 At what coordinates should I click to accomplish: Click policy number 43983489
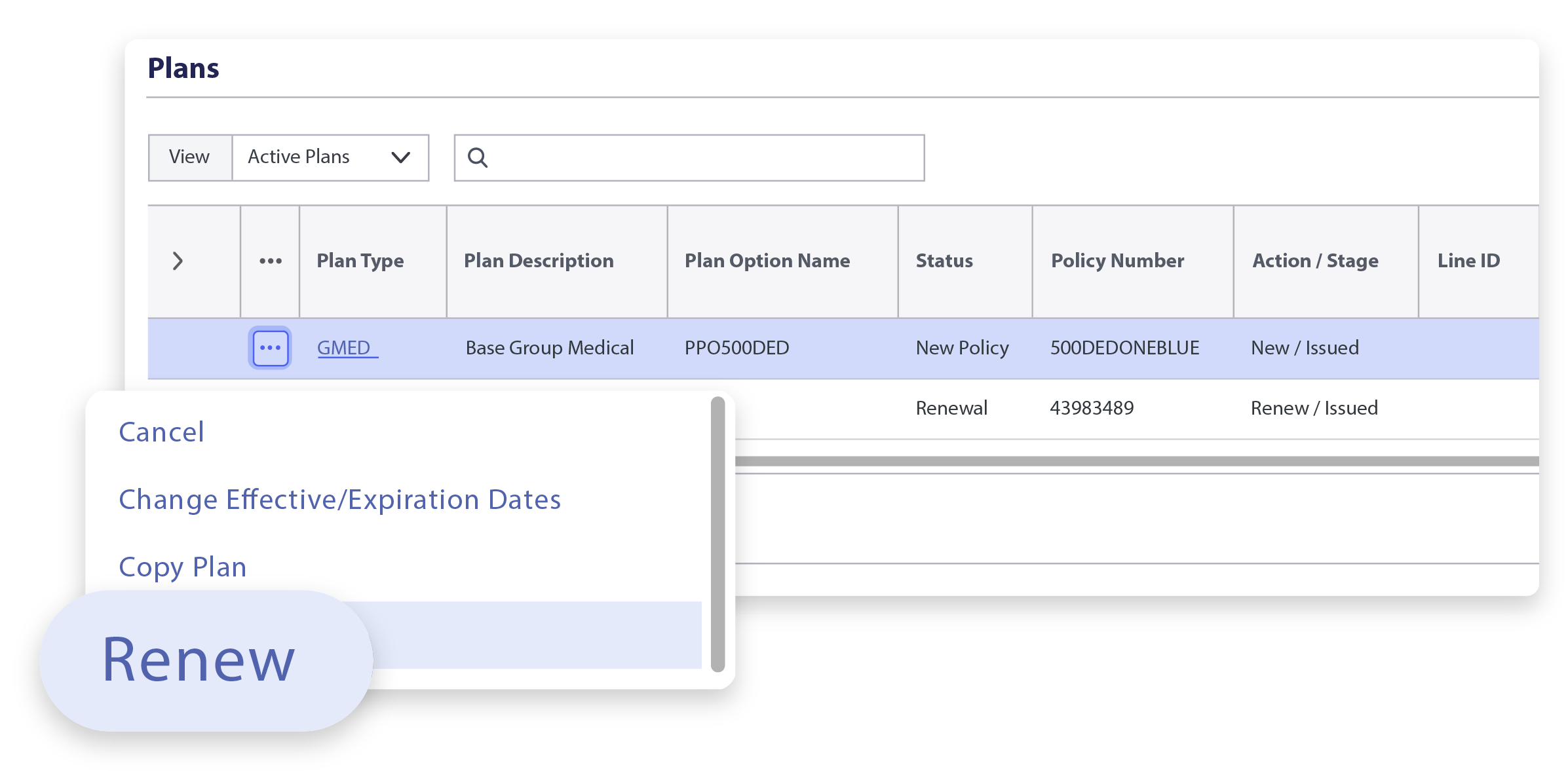[1092, 408]
